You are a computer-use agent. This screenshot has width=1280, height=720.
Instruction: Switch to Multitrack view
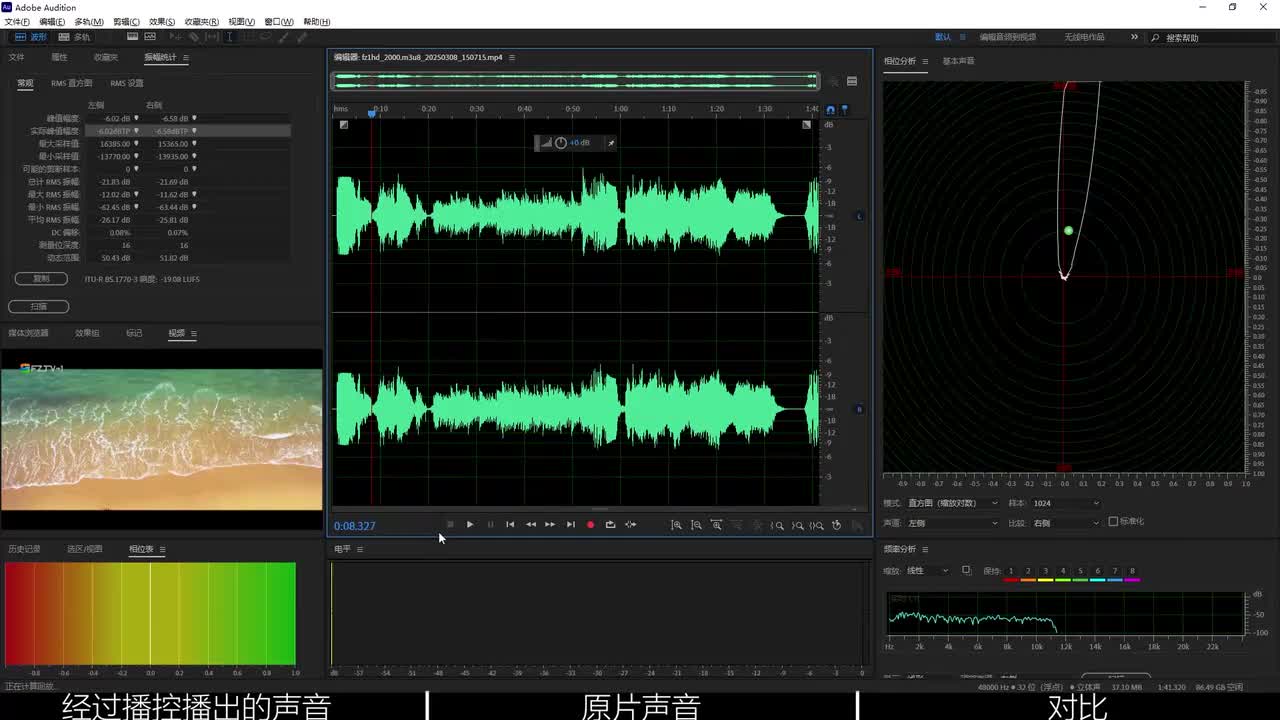click(74, 37)
